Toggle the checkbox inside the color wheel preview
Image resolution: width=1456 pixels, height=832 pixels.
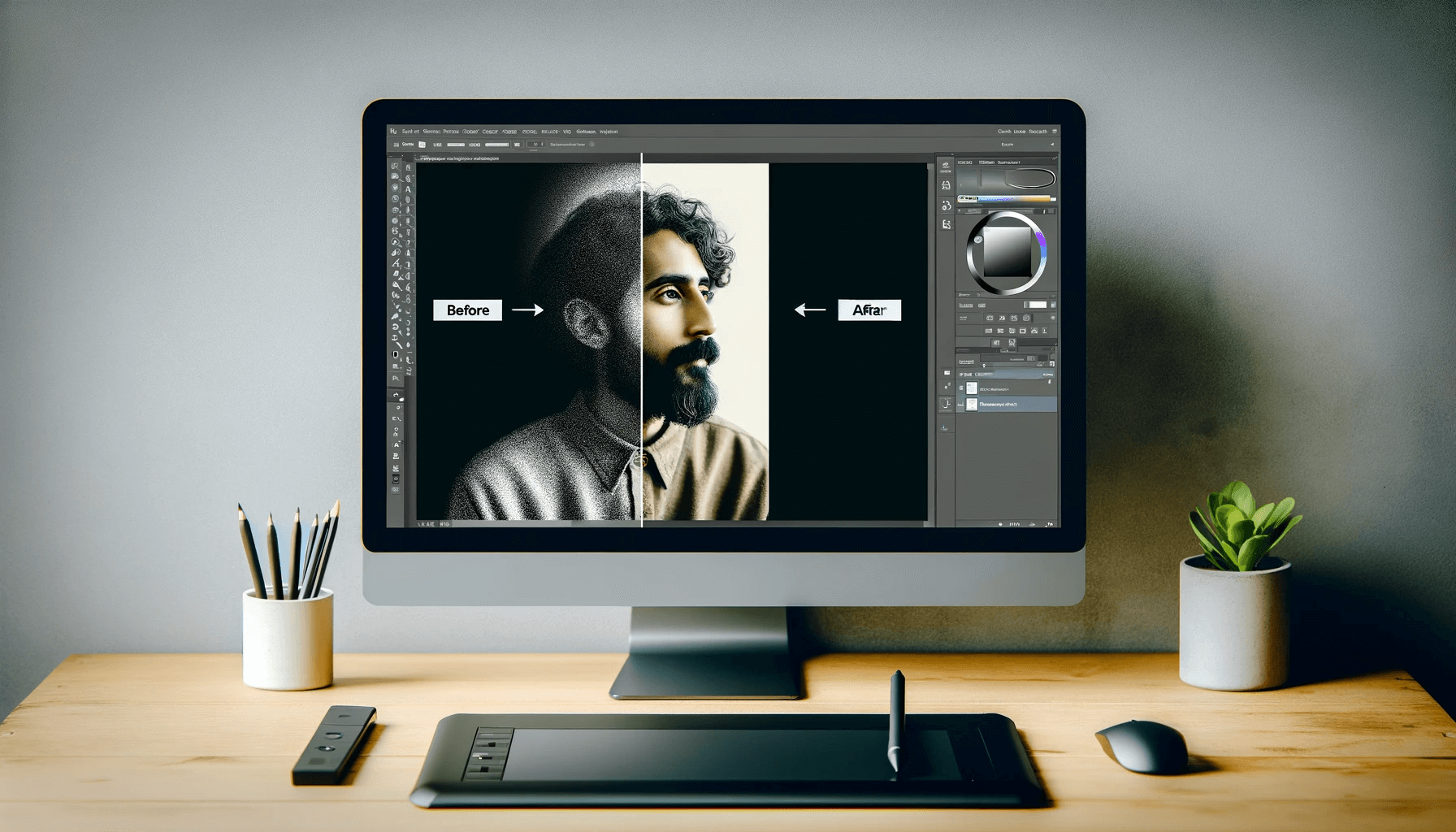point(979,239)
